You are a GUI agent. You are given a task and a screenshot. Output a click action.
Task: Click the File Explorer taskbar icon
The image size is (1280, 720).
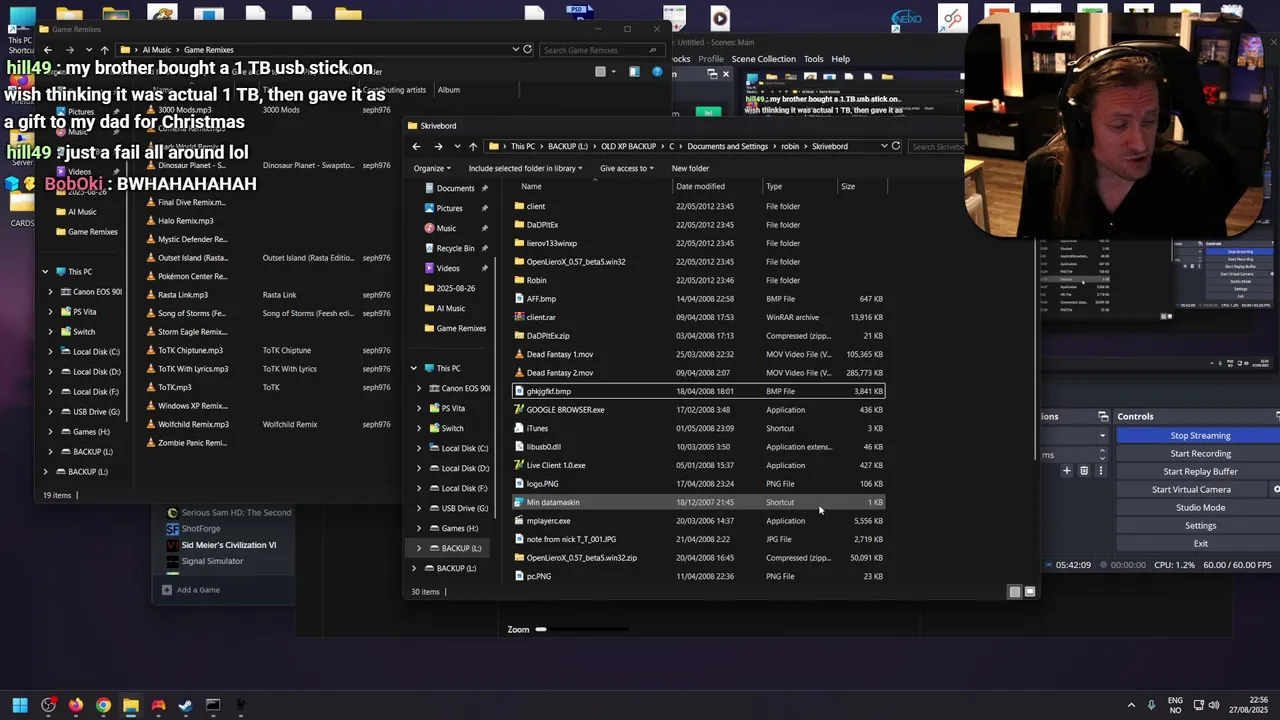tap(130, 705)
